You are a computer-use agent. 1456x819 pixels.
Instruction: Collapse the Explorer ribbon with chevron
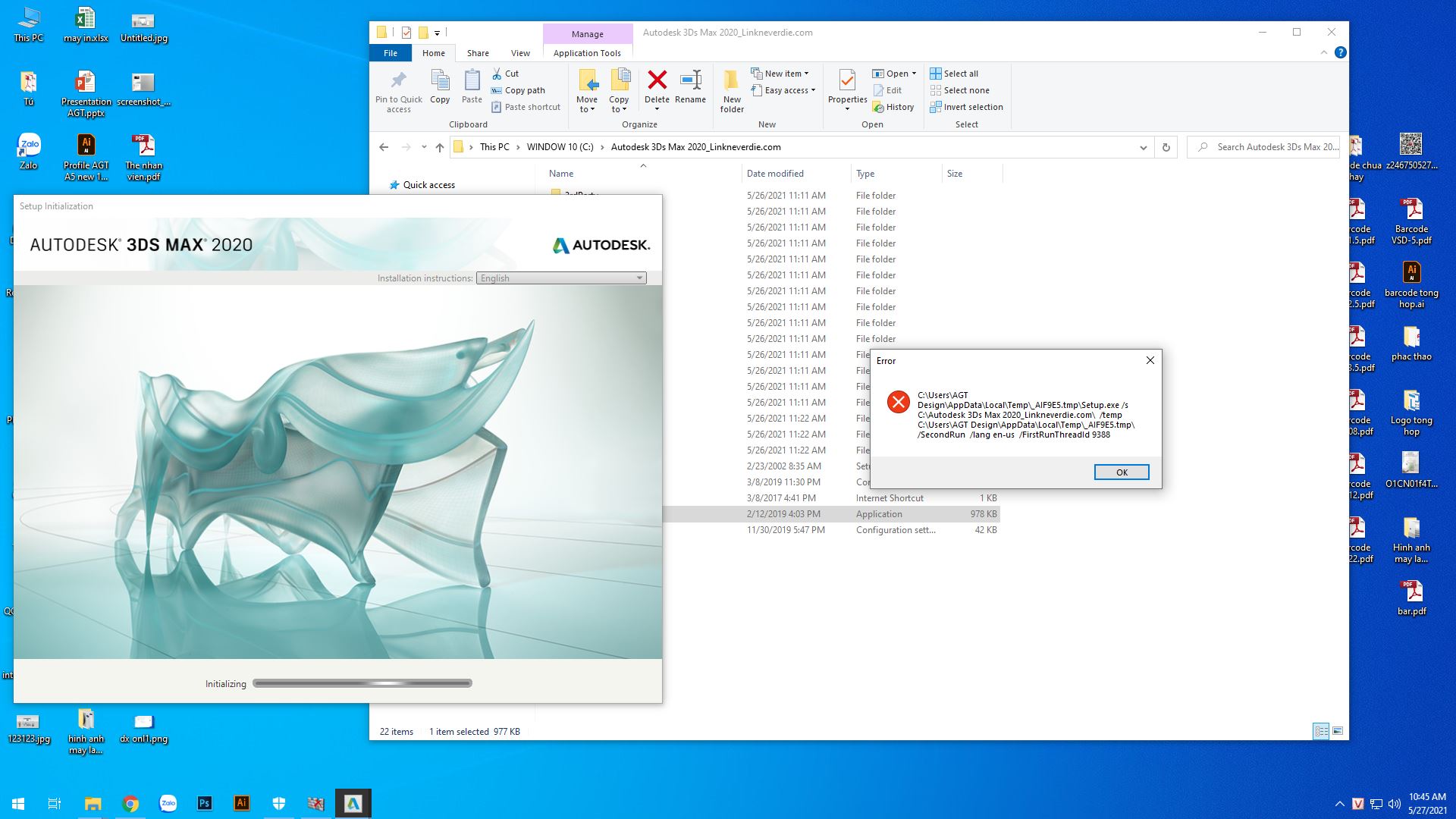point(1324,52)
